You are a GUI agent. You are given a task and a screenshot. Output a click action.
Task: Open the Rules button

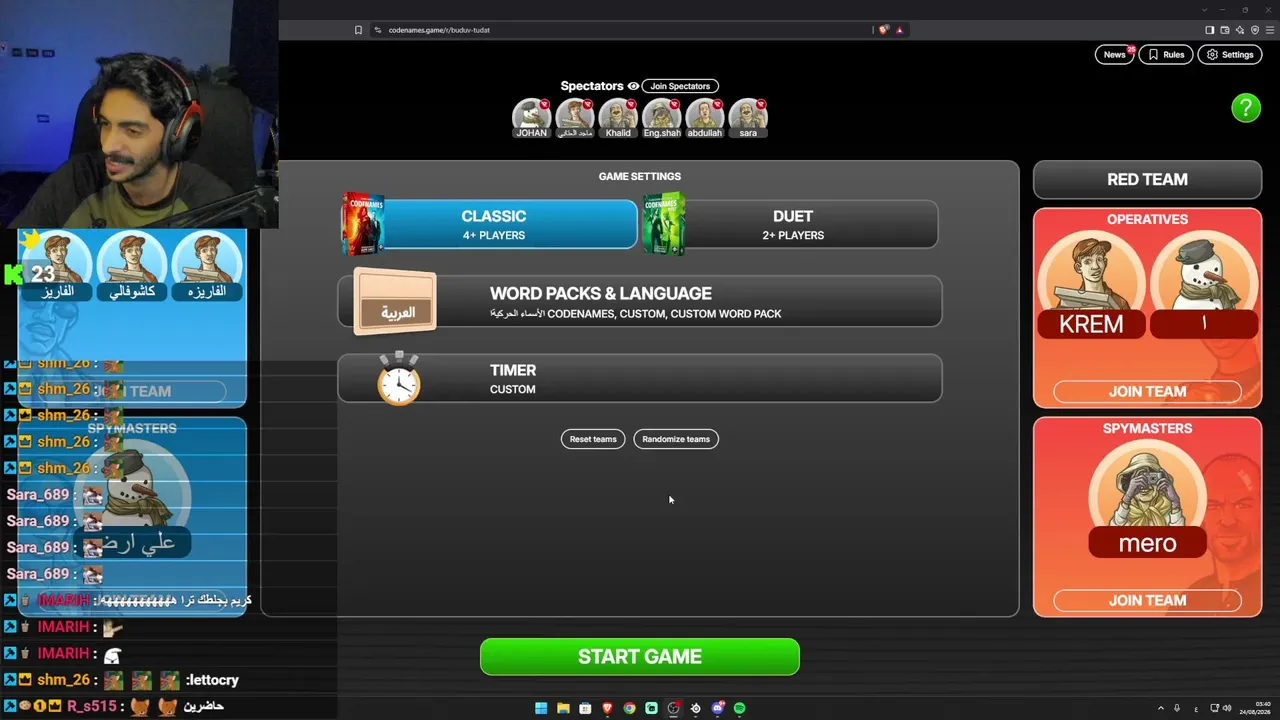[x=1166, y=55]
